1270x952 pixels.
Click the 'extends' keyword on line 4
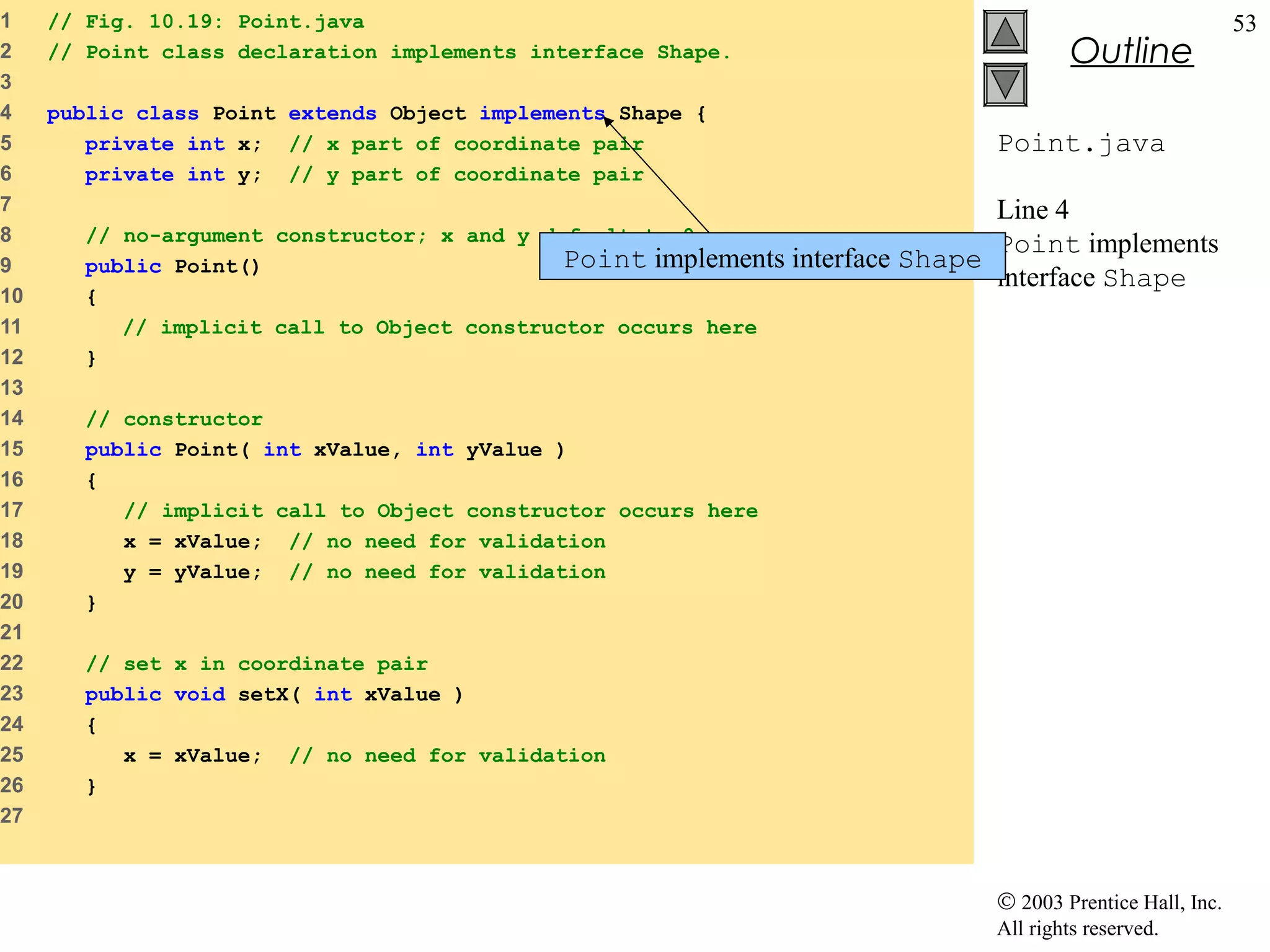[332, 113]
